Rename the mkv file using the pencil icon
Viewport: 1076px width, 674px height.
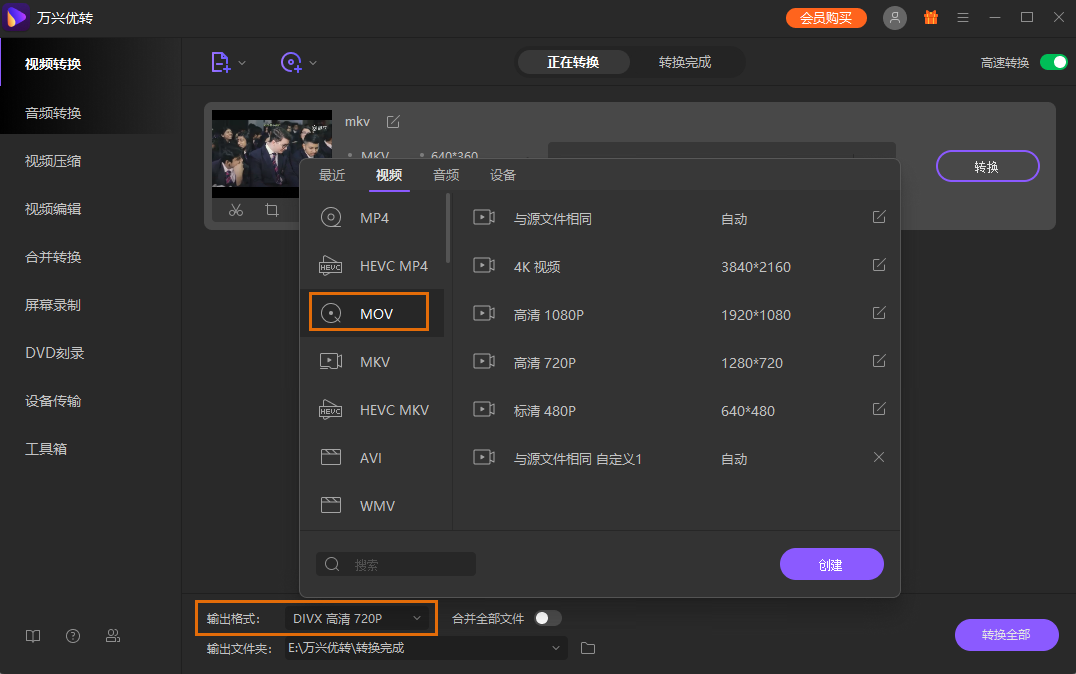pyautogui.click(x=392, y=121)
